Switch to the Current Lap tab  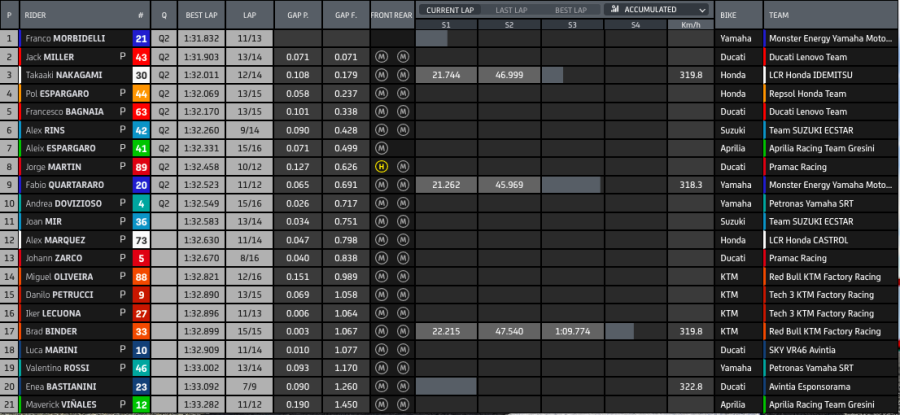[449, 9]
